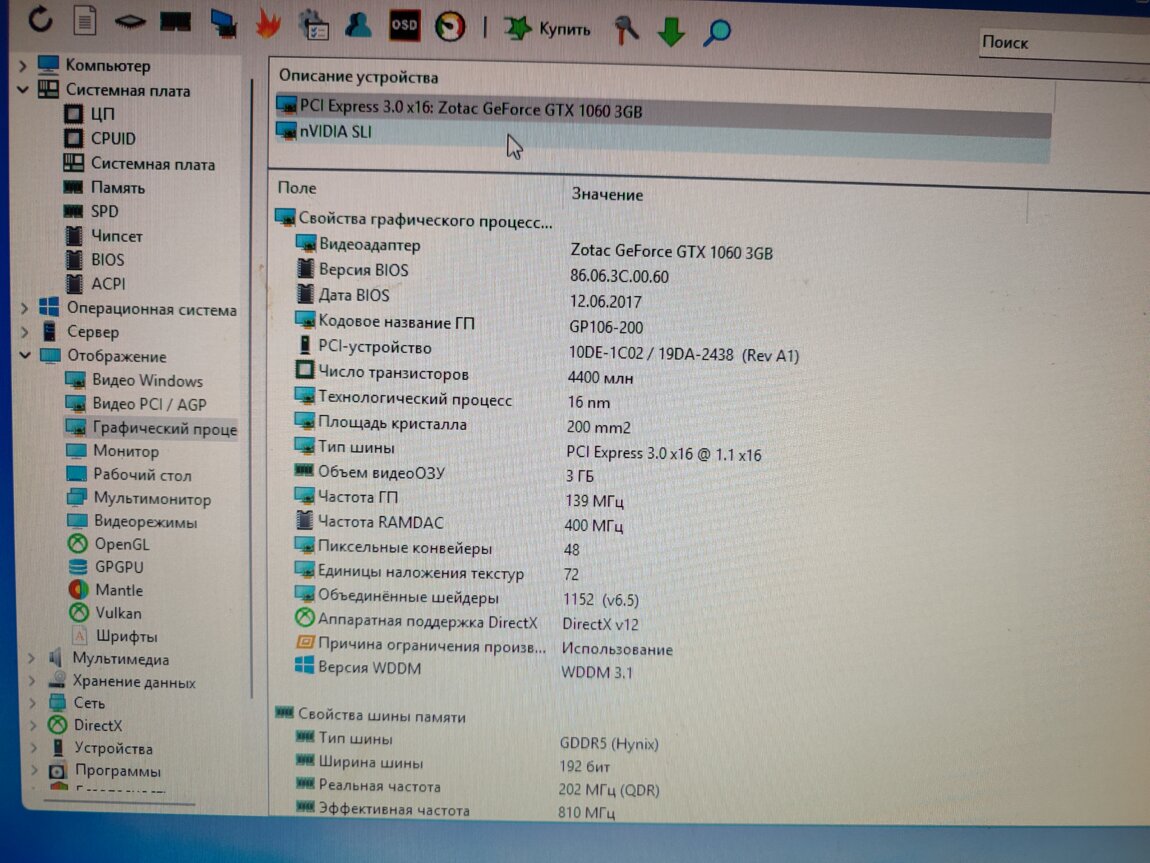Click into the Поиск search field
This screenshot has width=1150, height=863.
pyautogui.click(x=1060, y=43)
